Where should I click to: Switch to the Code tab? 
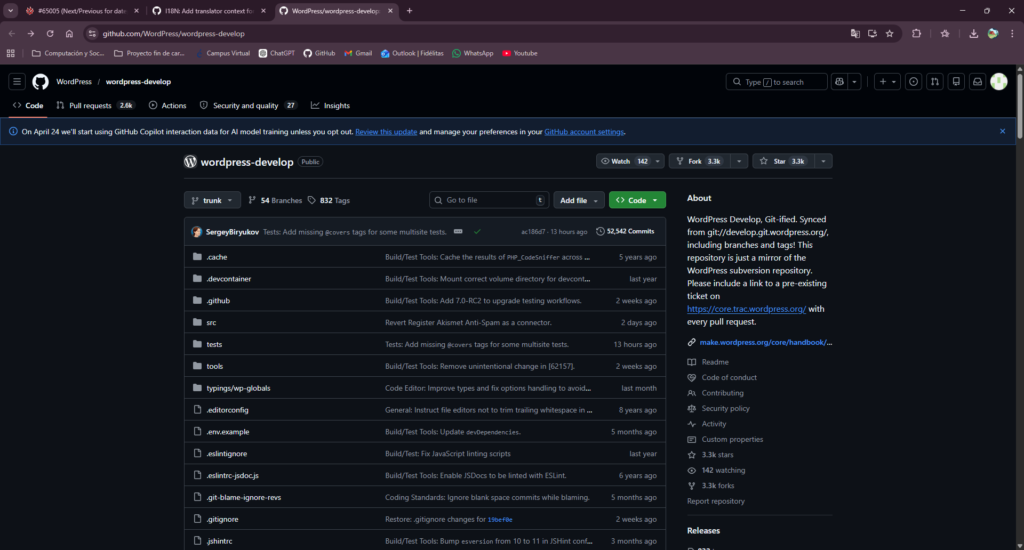pyautogui.click(x=28, y=105)
